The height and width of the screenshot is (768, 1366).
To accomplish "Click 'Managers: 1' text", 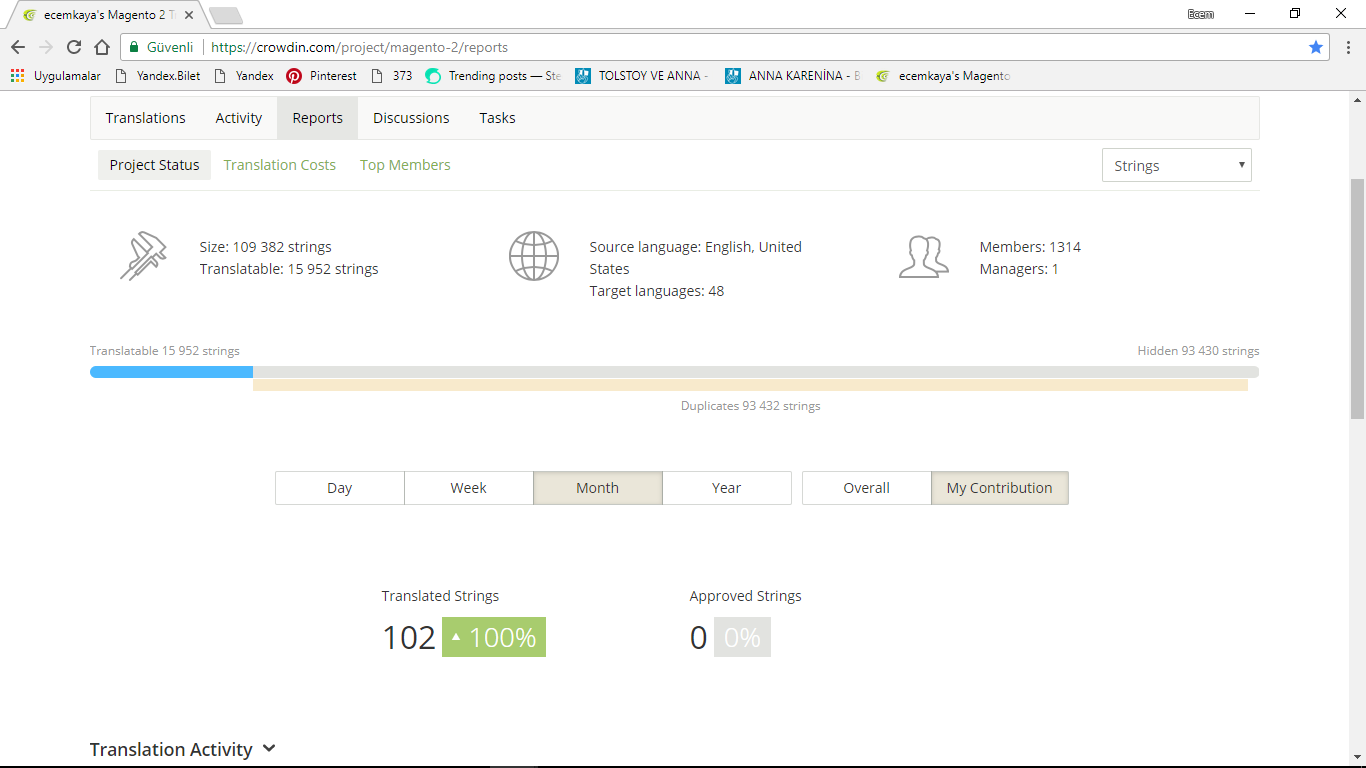I will point(1019,269).
